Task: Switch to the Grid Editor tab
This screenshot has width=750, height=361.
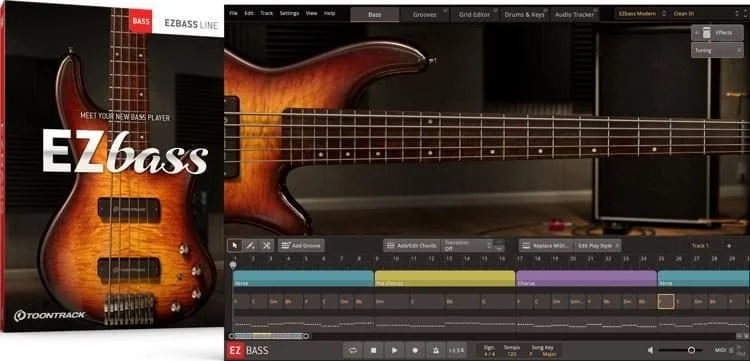Action: (474, 14)
